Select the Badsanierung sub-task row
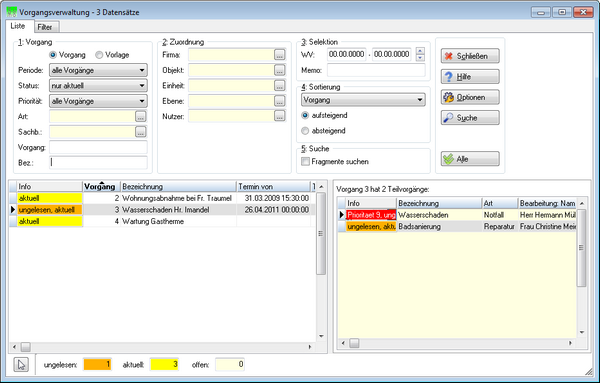600x383 pixels. pyautogui.click(x=457, y=227)
